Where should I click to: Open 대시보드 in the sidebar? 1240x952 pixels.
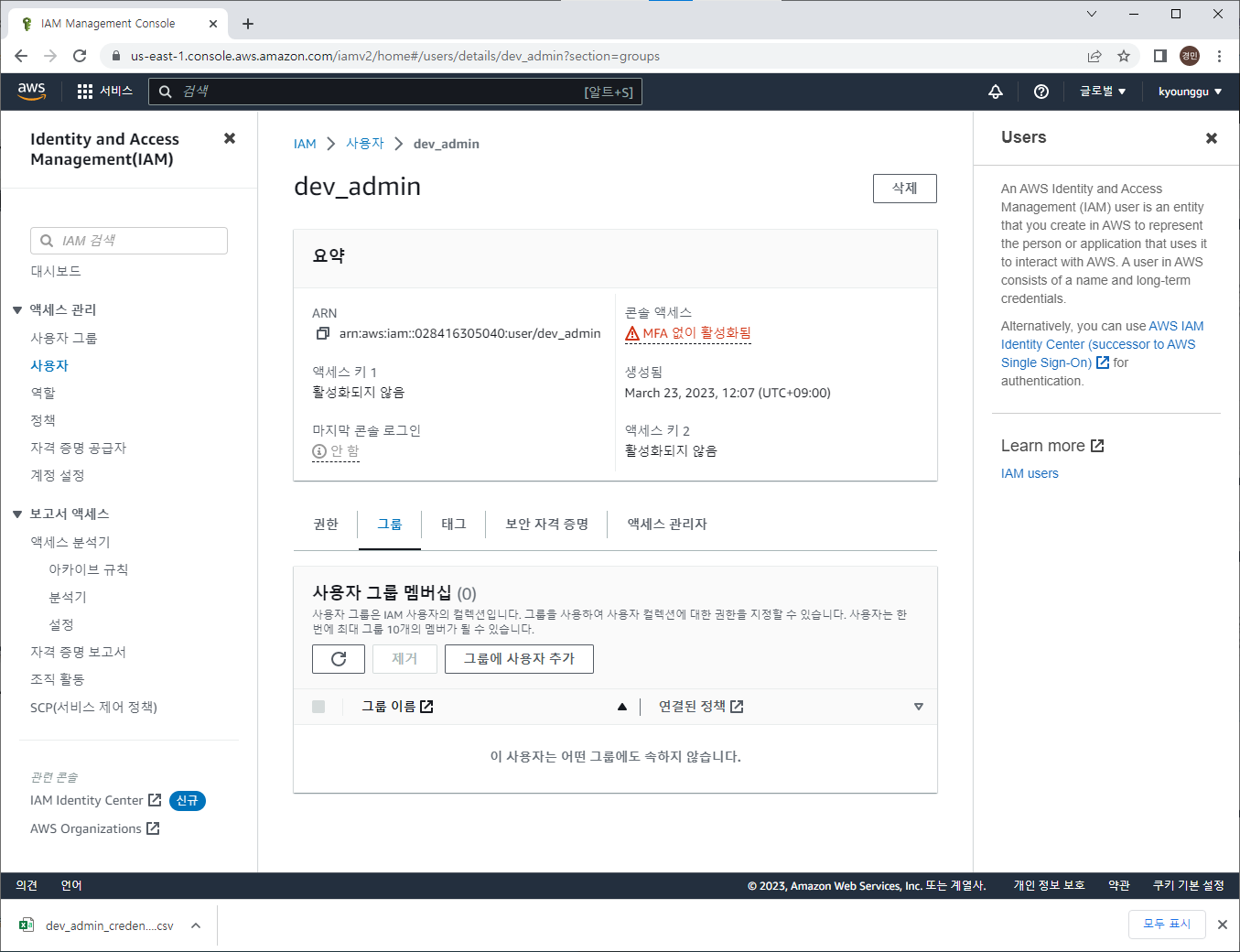[56, 271]
